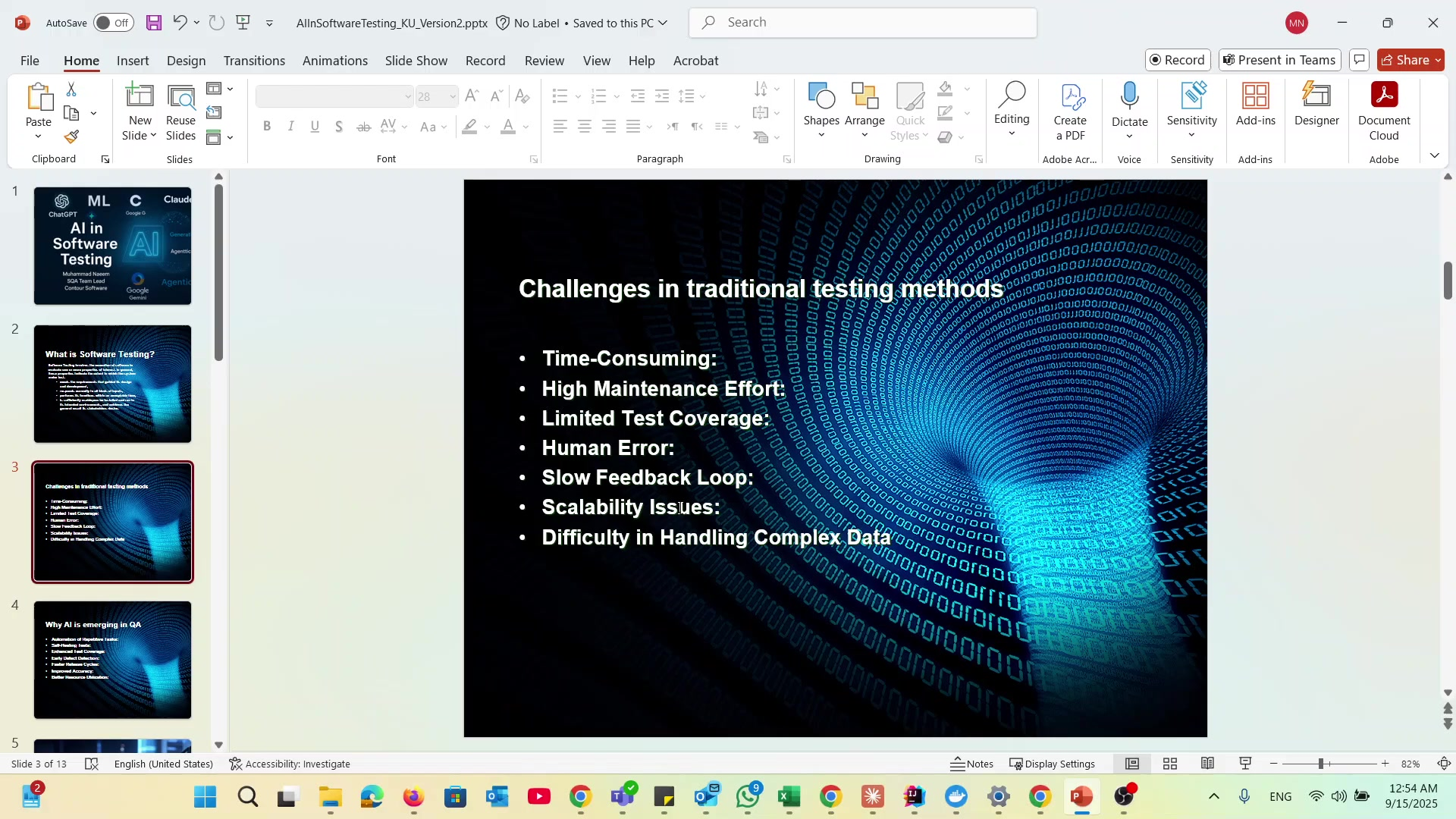Open the Share button dropdown
The height and width of the screenshot is (819, 1456).
1437,60
